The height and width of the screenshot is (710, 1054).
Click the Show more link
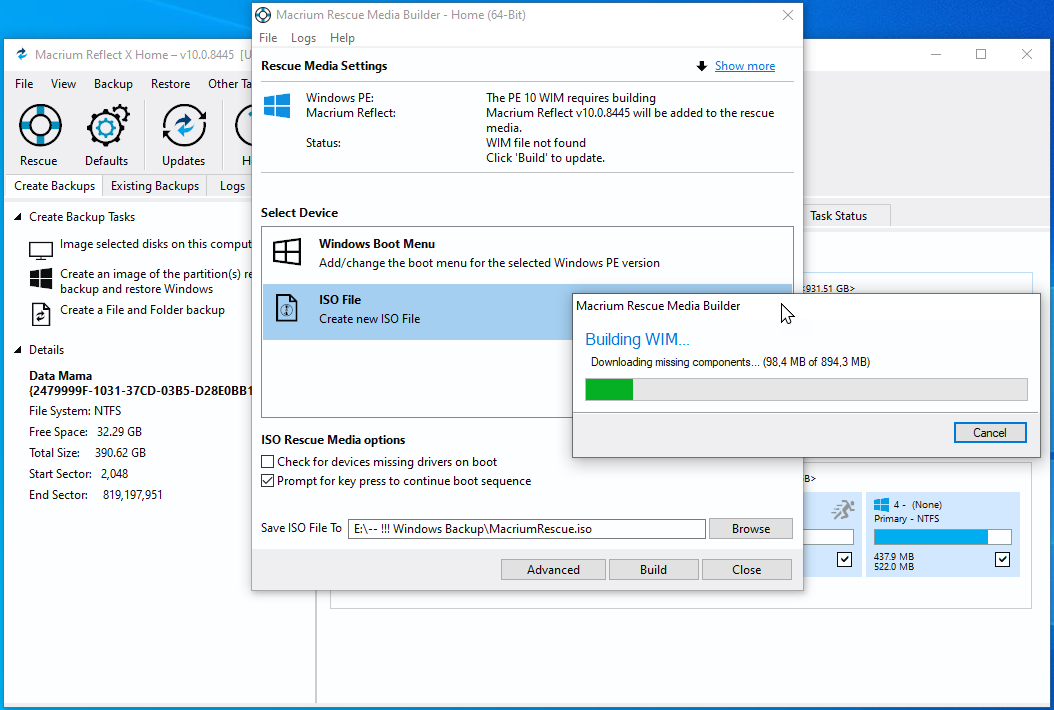coord(745,66)
